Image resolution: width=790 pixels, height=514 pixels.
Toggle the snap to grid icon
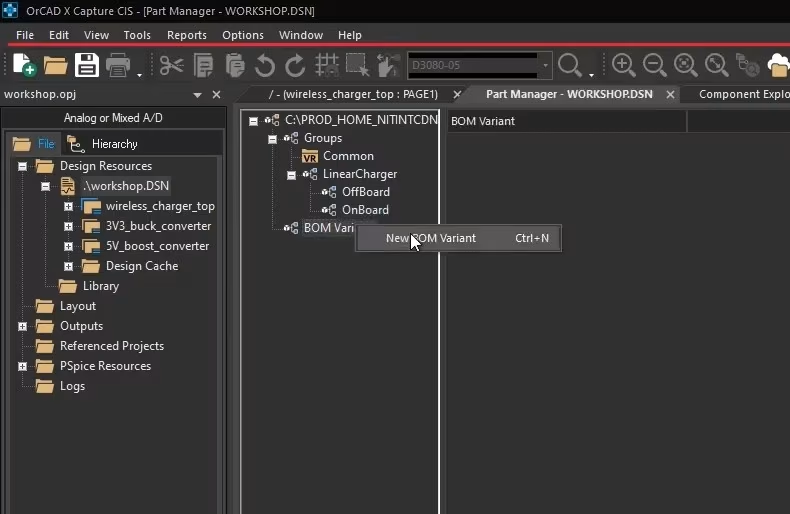327,66
